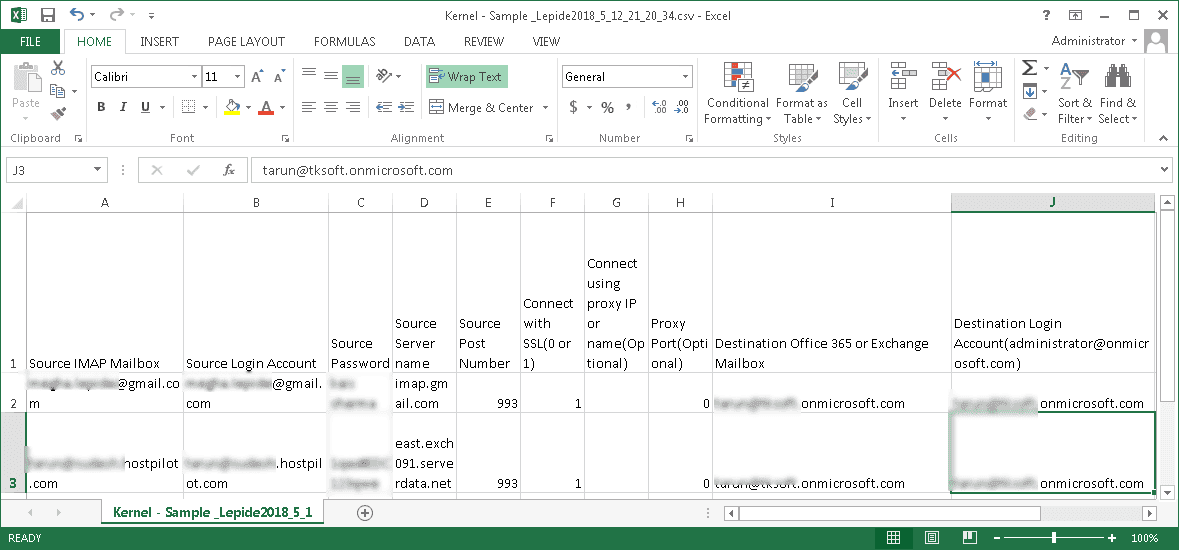Screen dimensions: 1179x550
Task: Click the Redo arrow icon
Action: click(117, 14)
